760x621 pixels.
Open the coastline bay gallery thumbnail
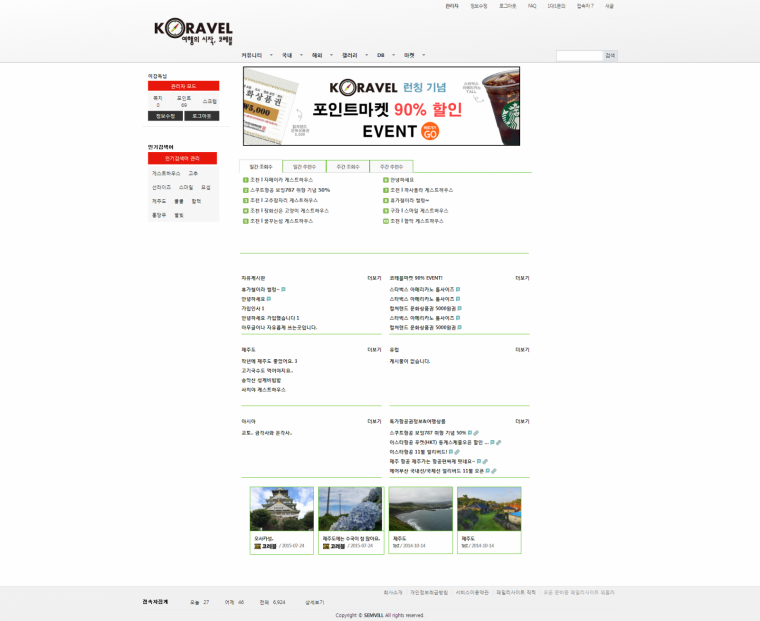[421, 509]
